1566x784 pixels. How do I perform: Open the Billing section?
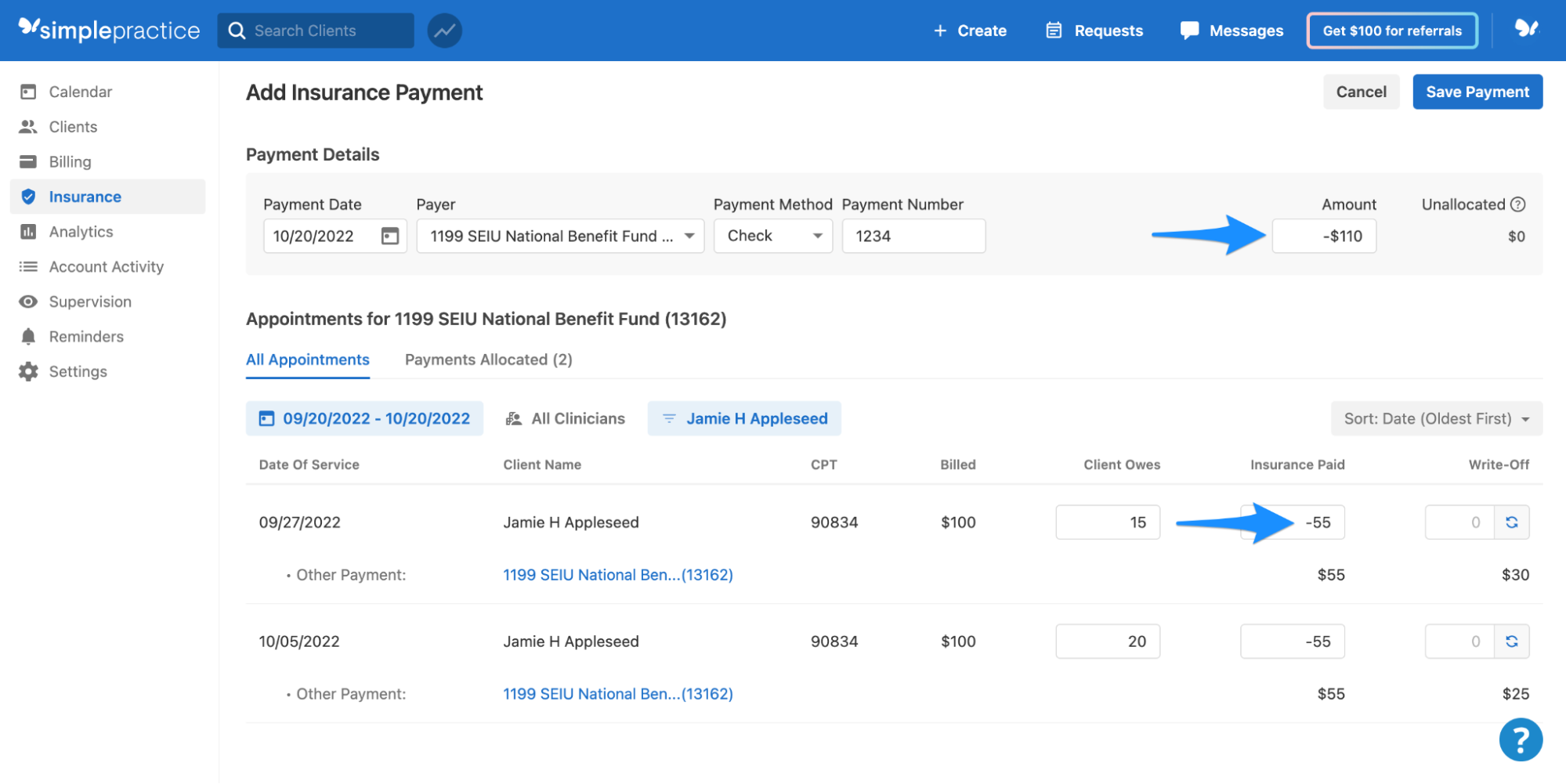coord(70,161)
